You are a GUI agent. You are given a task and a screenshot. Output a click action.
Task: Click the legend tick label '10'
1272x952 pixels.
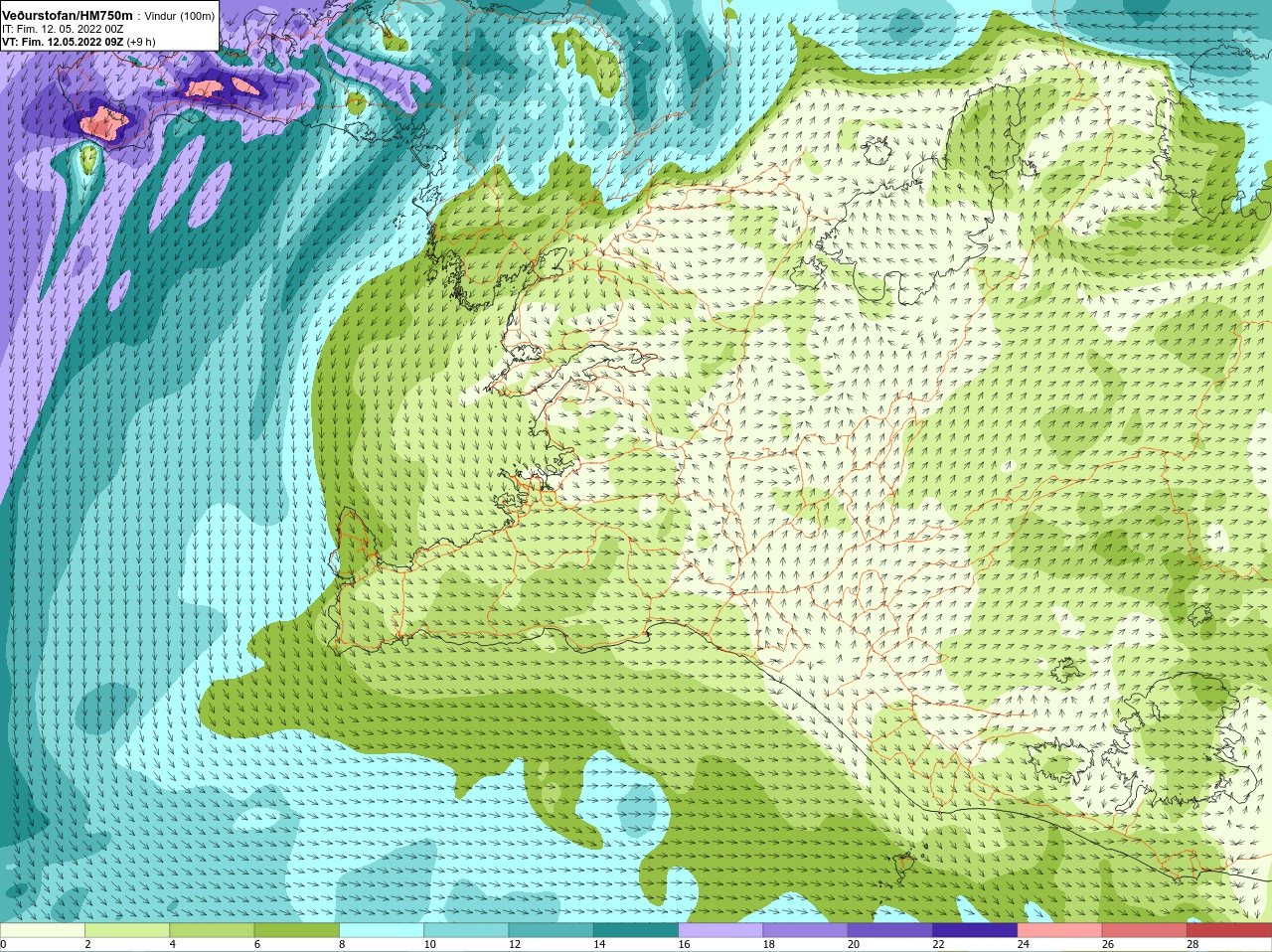coord(430,944)
